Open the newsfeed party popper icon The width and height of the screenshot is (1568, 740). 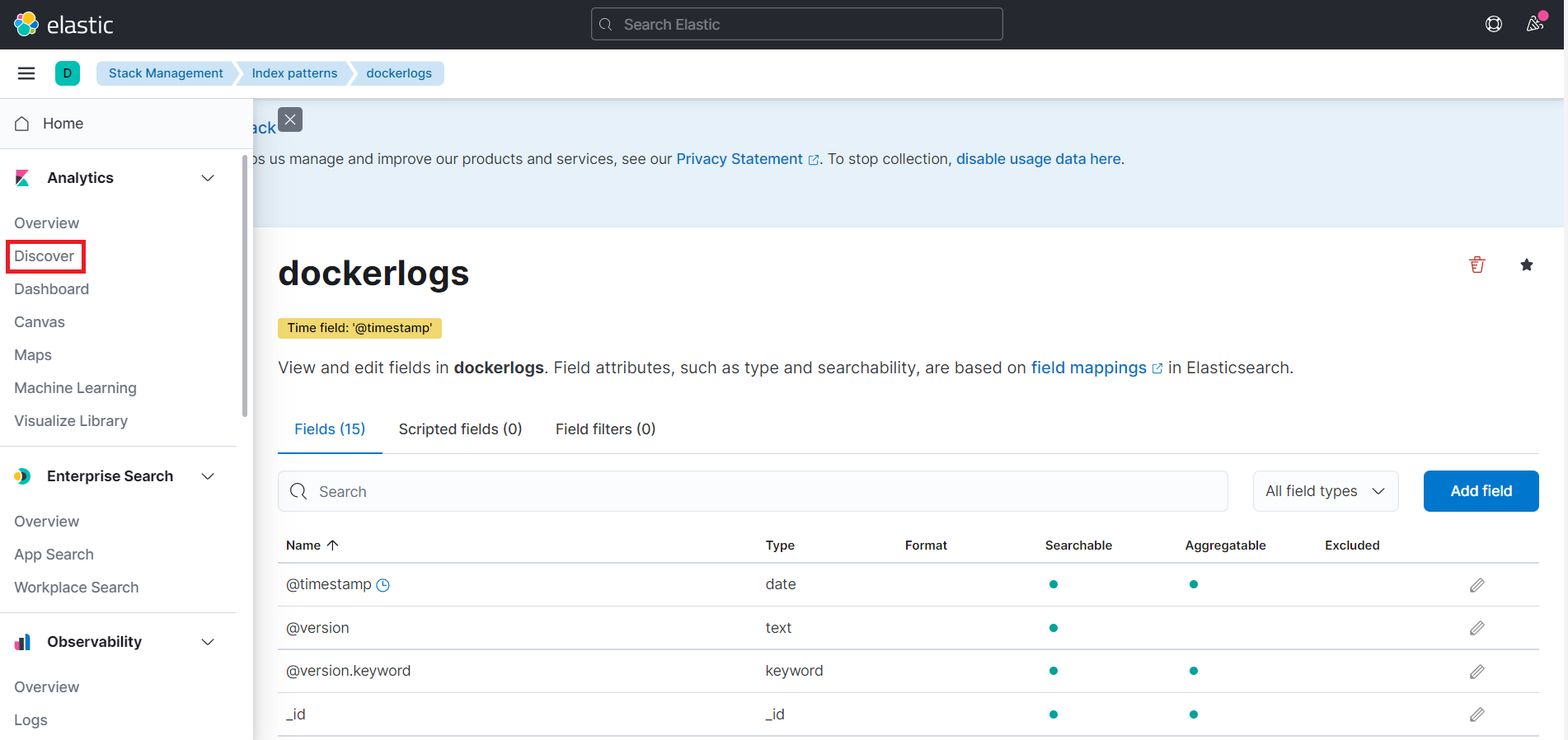(x=1535, y=24)
